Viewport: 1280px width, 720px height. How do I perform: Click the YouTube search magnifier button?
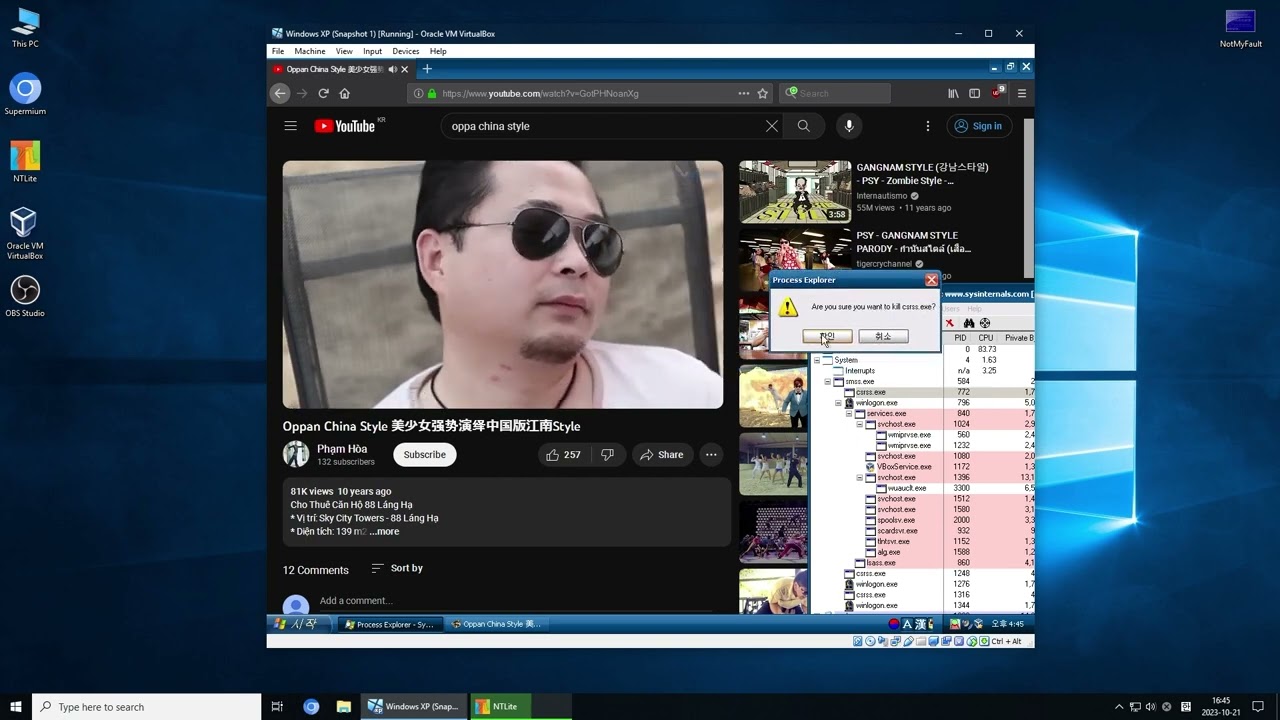[x=803, y=126]
